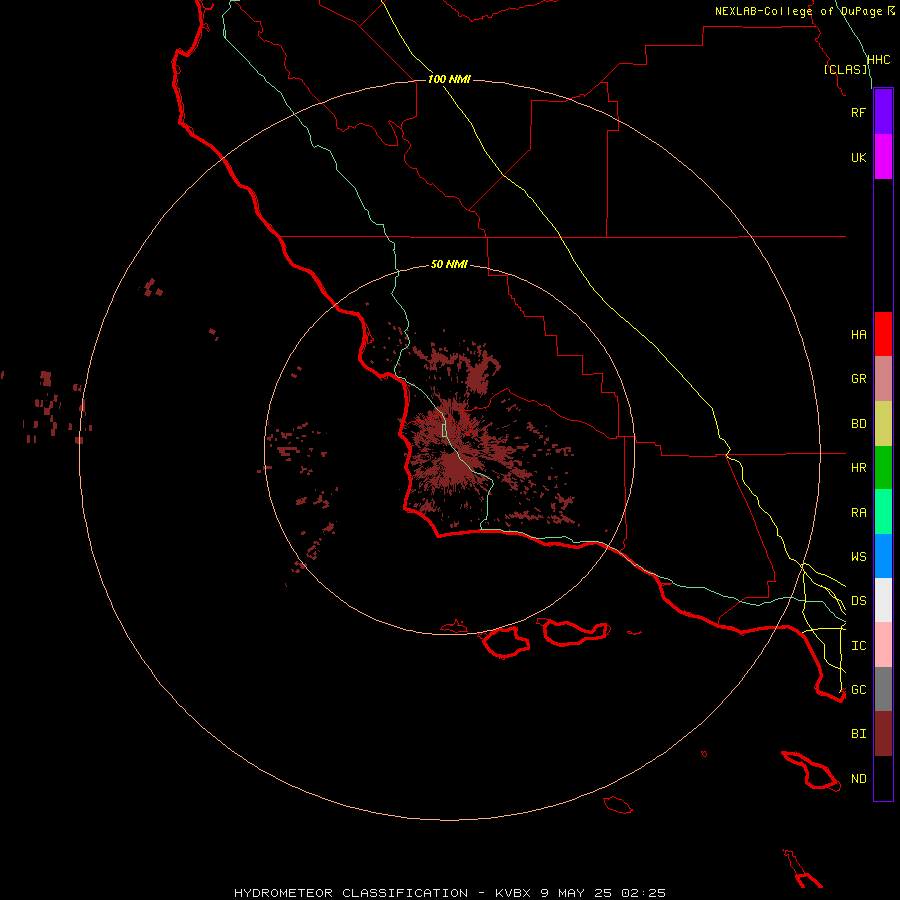Viewport: 900px width, 900px height.
Task: Click the GC legend label
Action: (x=858, y=690)
